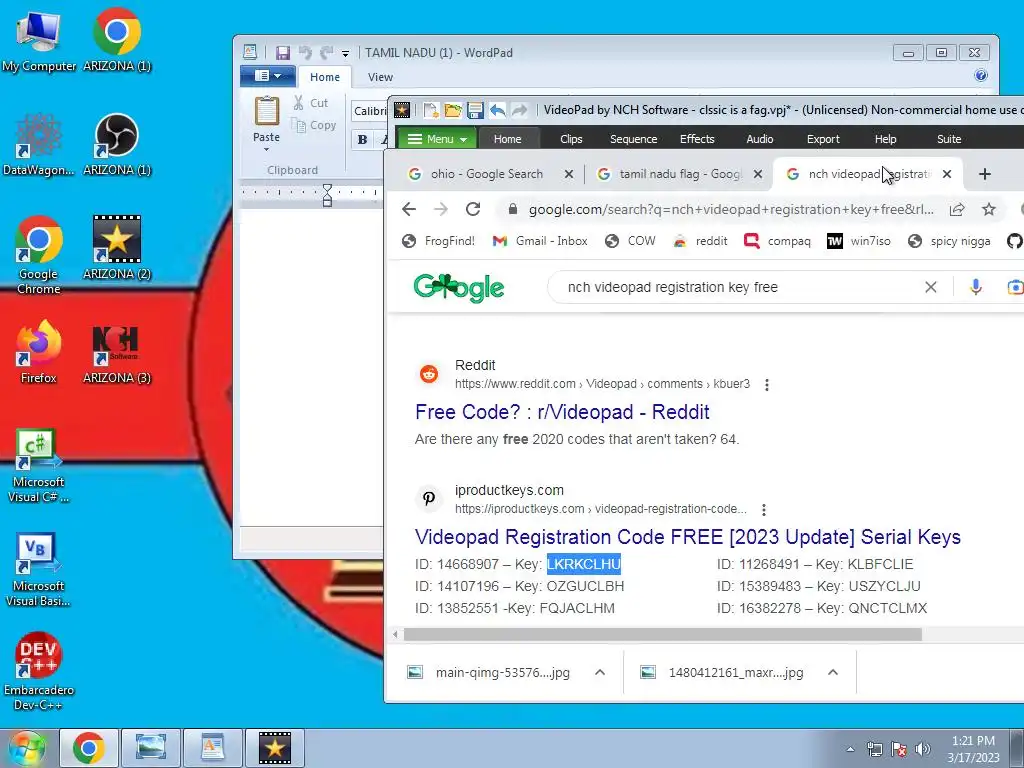Open WordPad quick access customize arrow

(x=345, y=54)
